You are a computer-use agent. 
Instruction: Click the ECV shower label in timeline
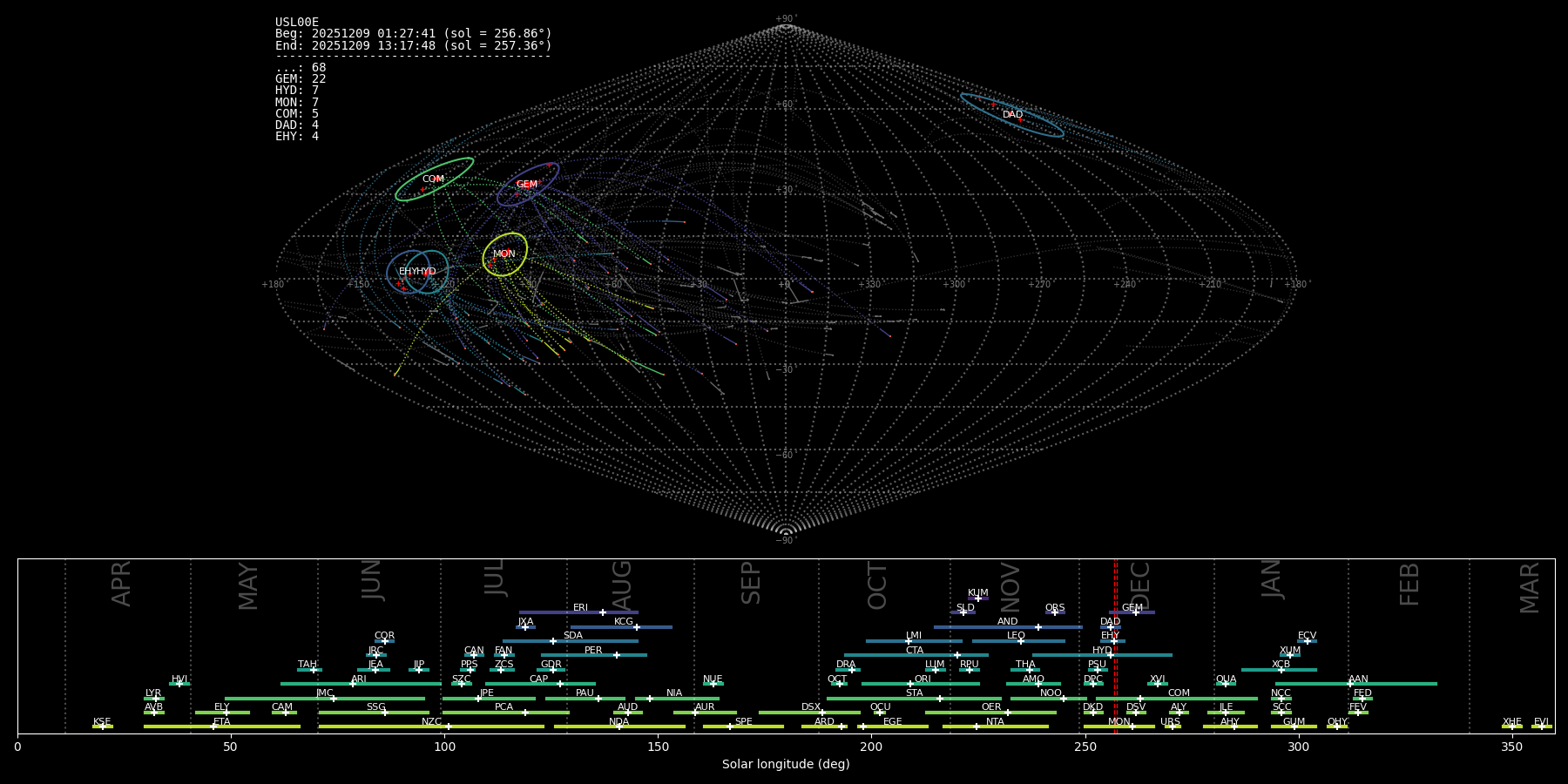tap(1308, 636)
